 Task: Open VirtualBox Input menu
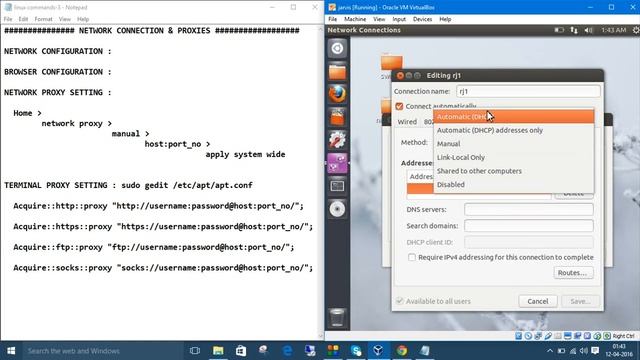pyautogui.click(x=399, y=19)
